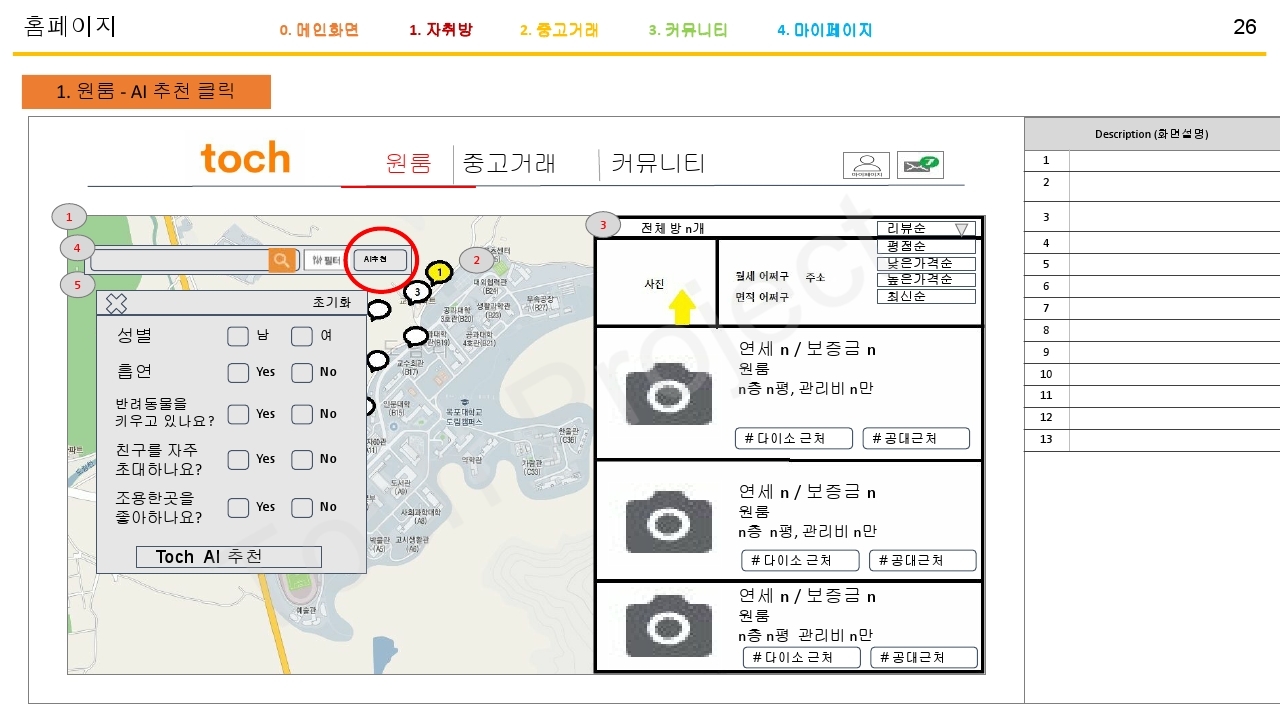This screenshot has width=1280, height=720.
Task: Open the 마이페이지 profile icon
Action: tap(866, 165)
